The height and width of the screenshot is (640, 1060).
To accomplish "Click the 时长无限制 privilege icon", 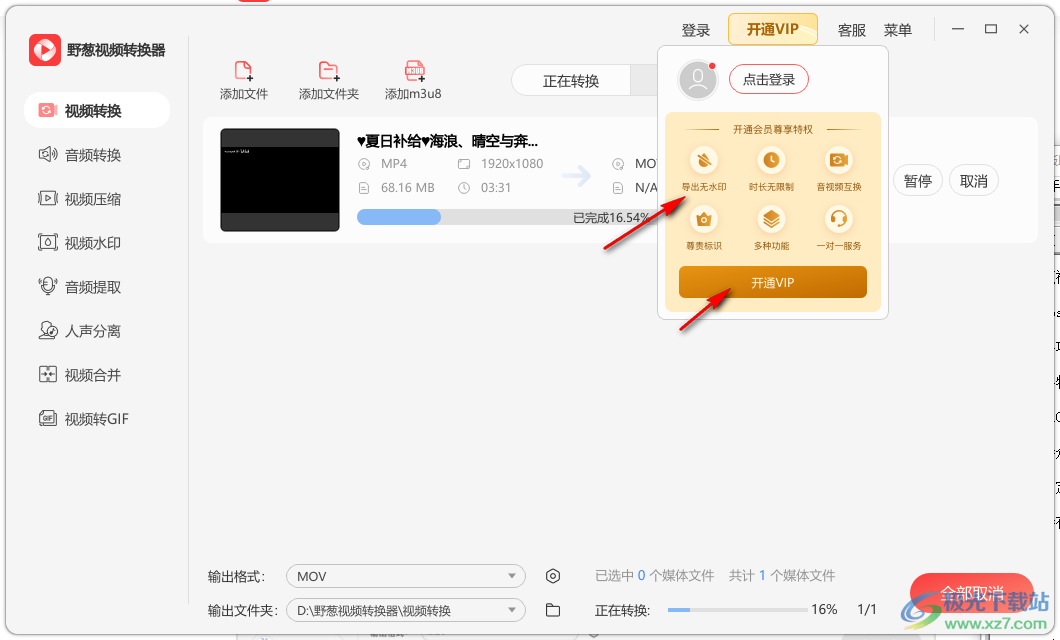I will coord(771,161).
